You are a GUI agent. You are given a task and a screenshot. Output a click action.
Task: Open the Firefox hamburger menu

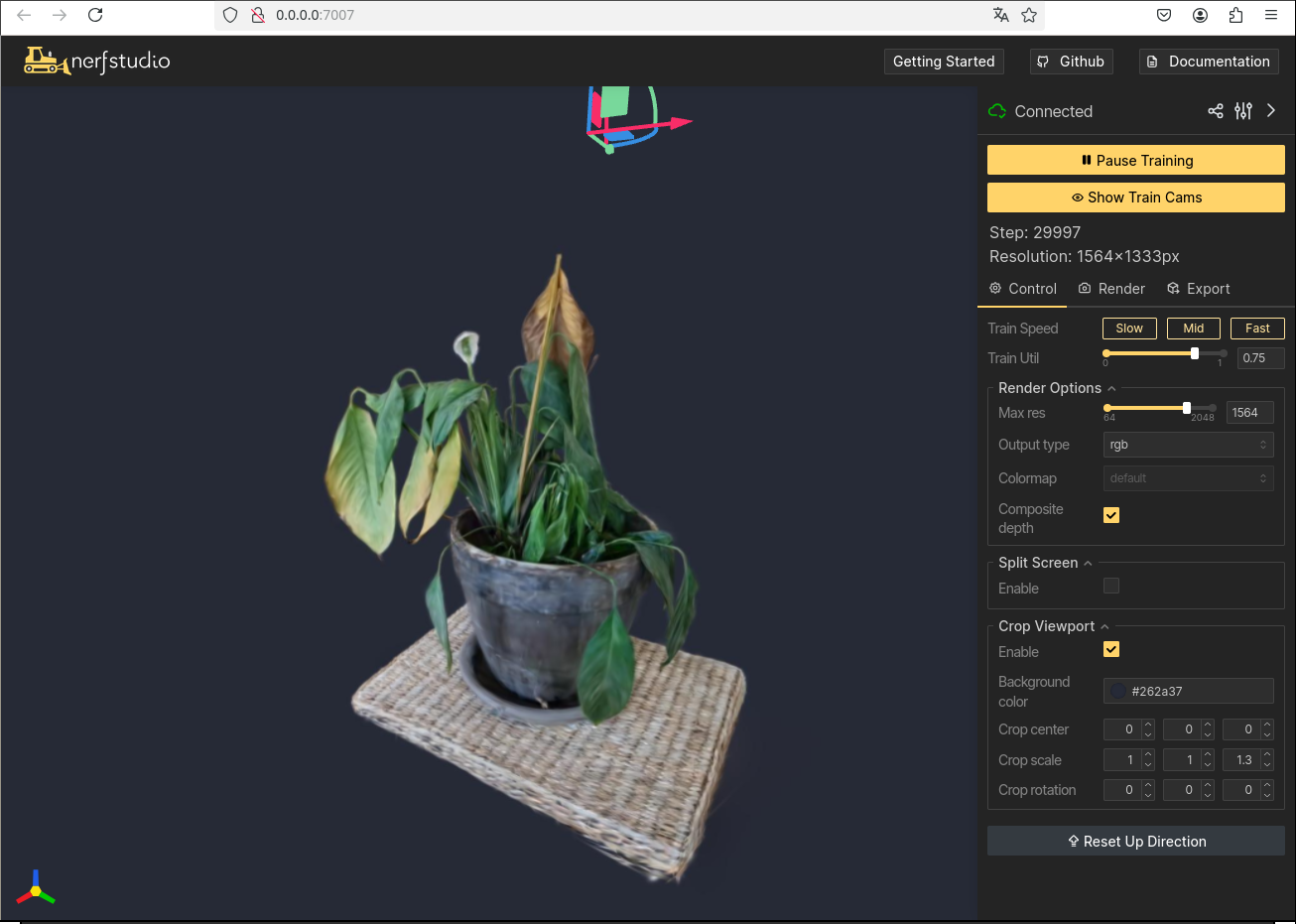click(1271, 15)
